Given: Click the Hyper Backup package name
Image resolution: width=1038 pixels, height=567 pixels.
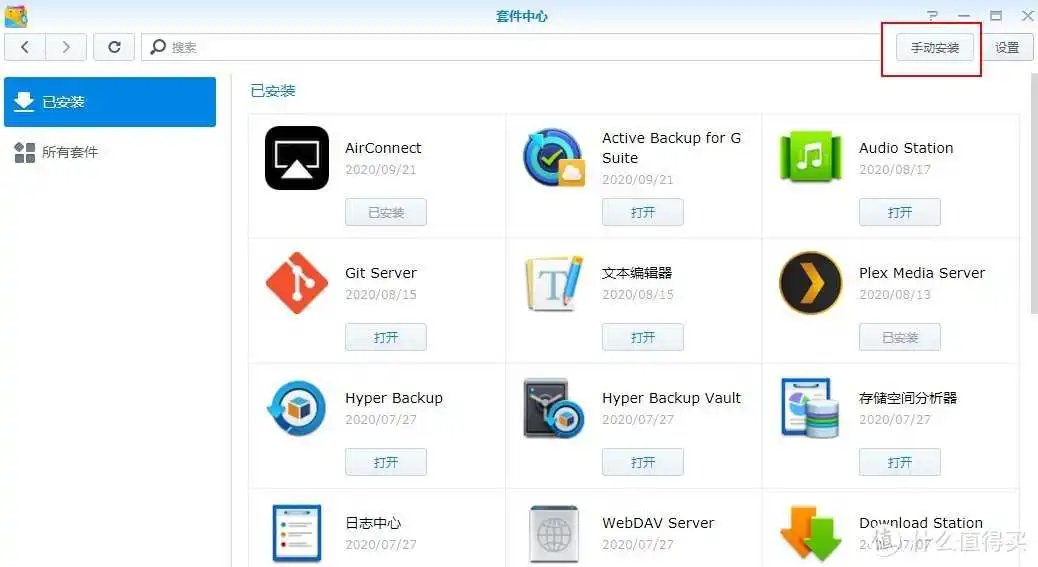Looking at the screenshot, I should tap(394, 398).
